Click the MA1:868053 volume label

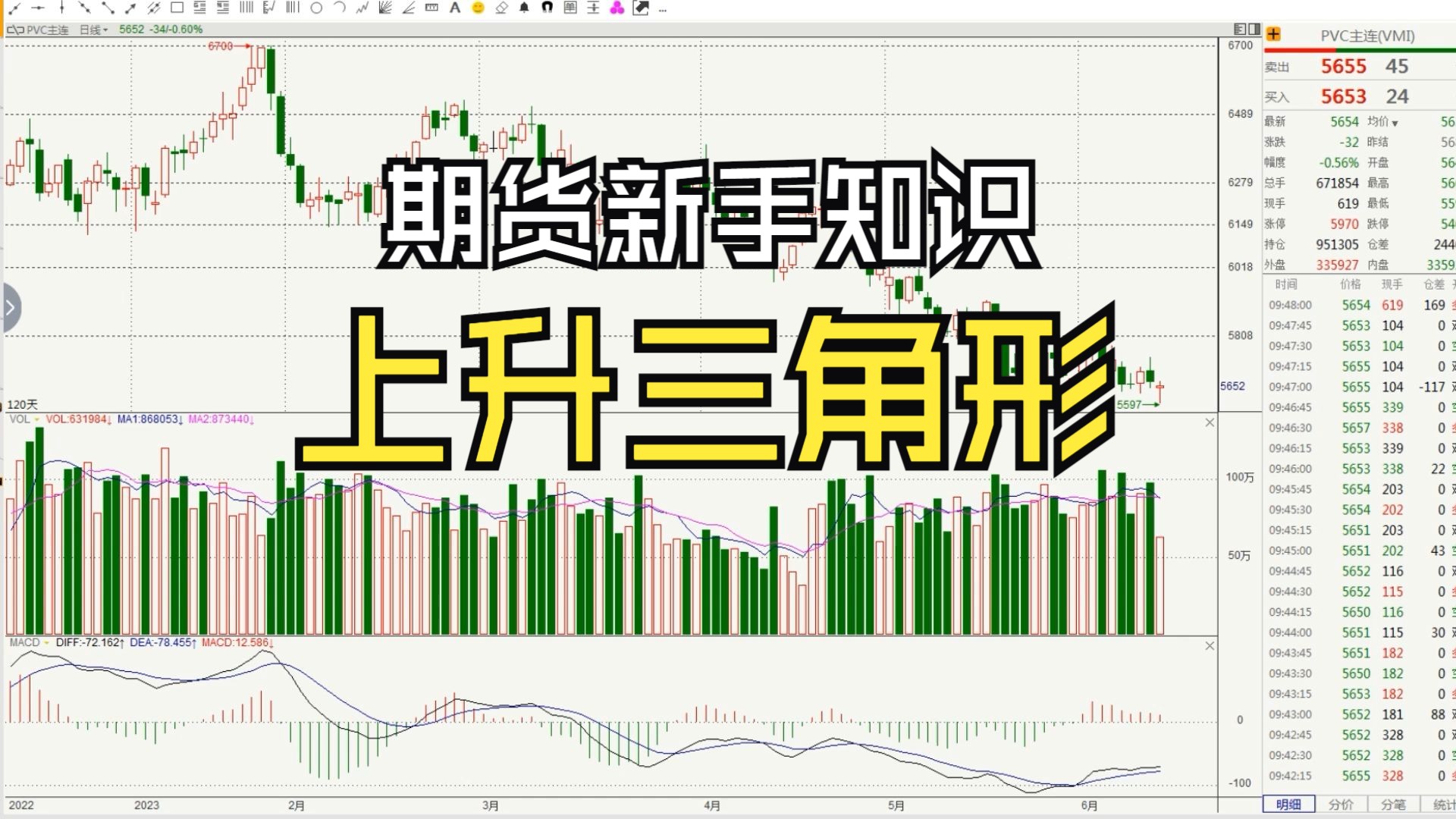pyautogui.click(x=149, y=419)
